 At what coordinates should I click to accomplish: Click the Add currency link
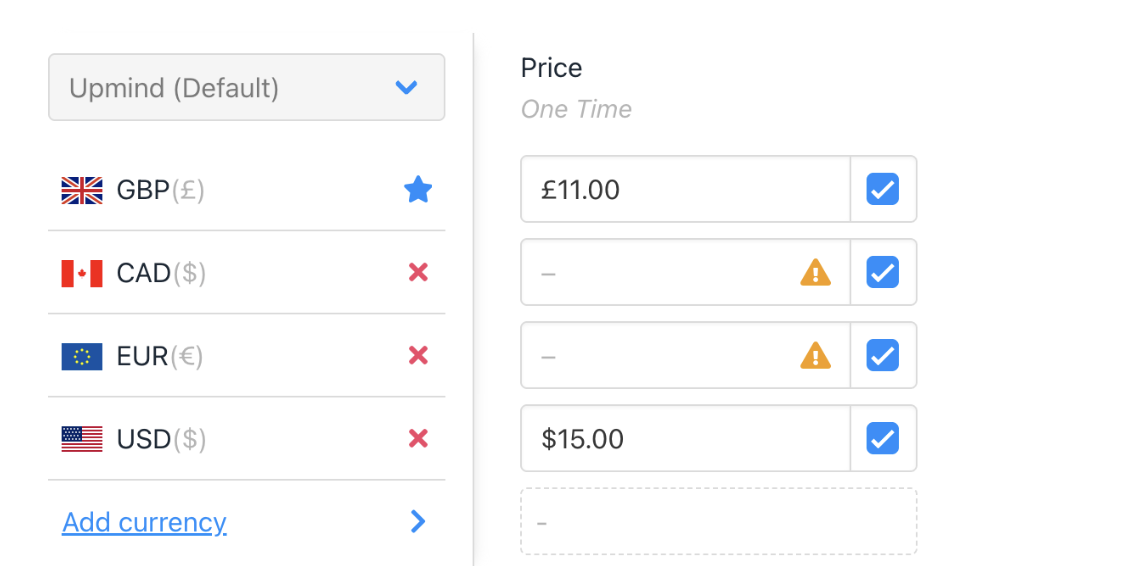[144, 522]
